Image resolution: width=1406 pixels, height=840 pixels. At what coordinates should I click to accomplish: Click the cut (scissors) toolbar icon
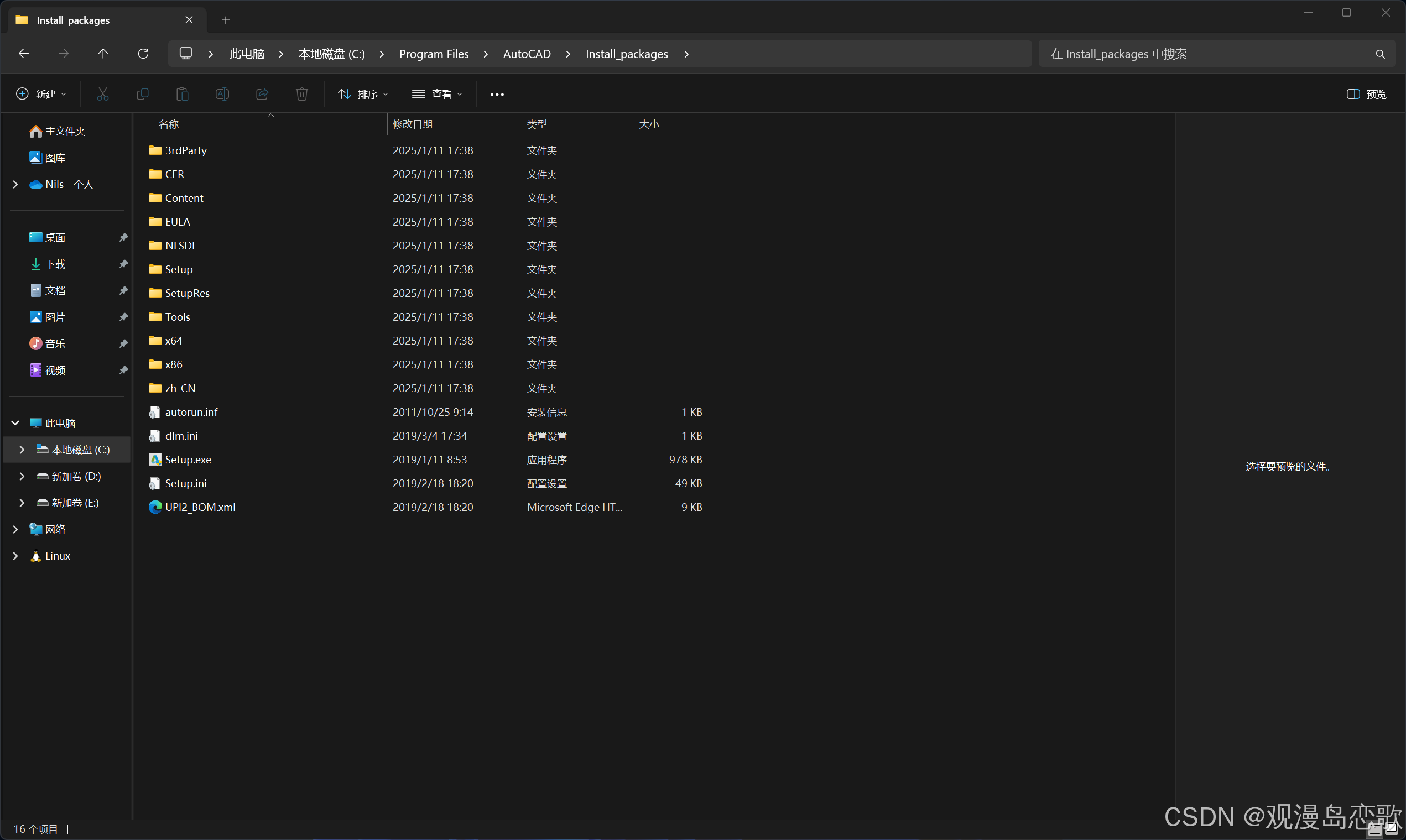coord(102,94)
